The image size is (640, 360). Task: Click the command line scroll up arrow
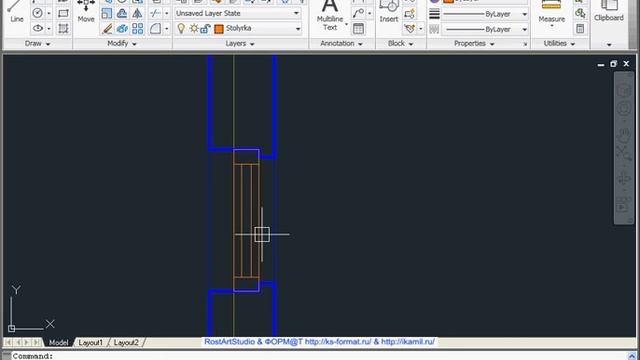click(631, 356)
